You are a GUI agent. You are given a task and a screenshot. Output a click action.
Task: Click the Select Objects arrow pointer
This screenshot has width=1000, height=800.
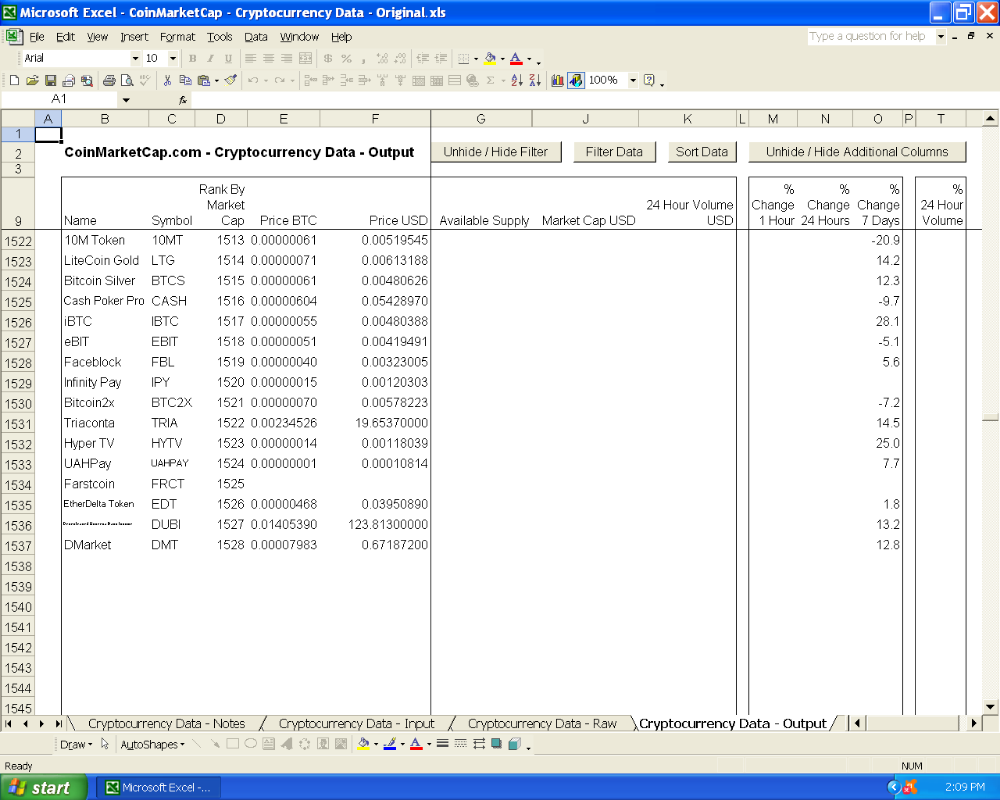(105, 744)
